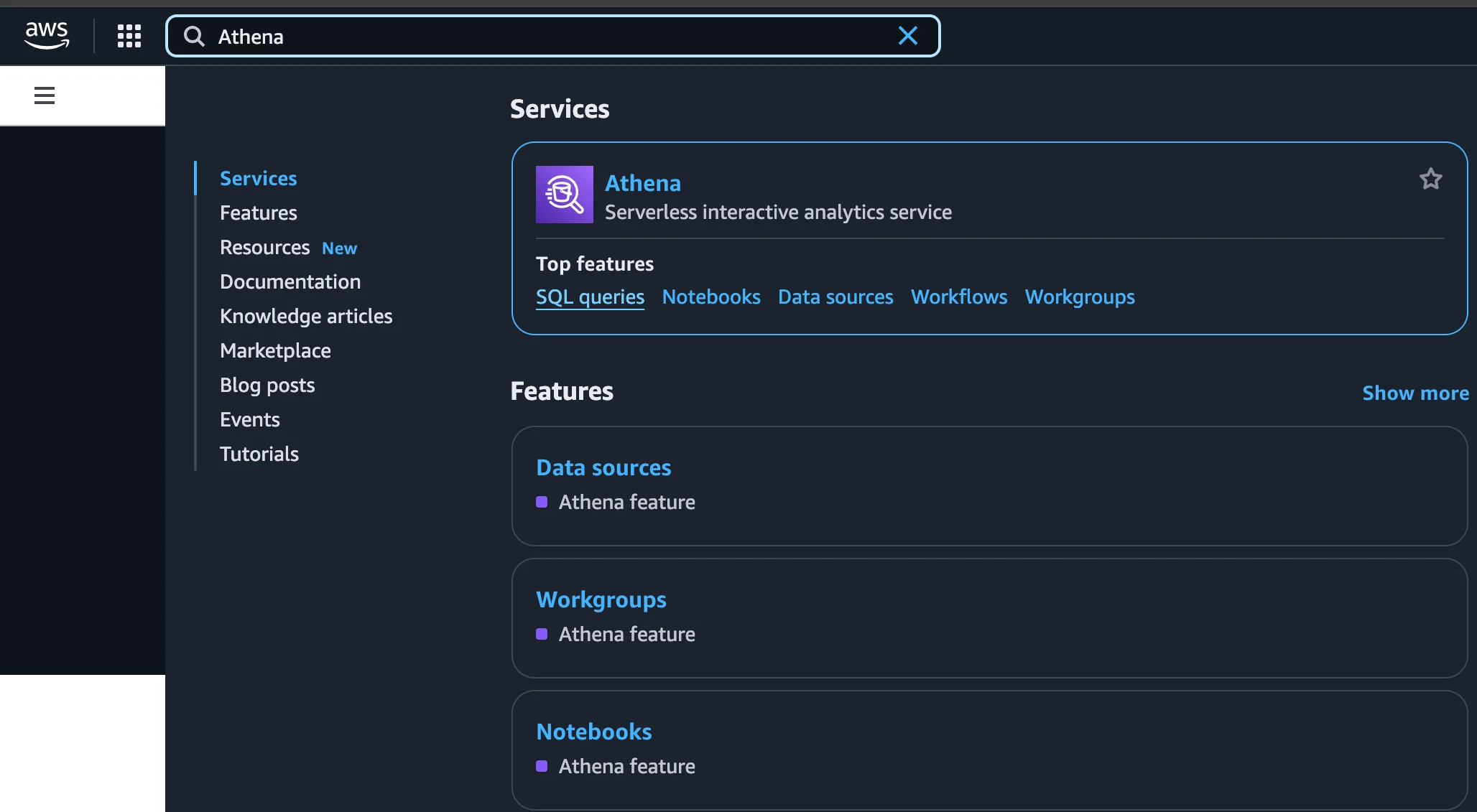Click the Athena service icon

point(564,195)
